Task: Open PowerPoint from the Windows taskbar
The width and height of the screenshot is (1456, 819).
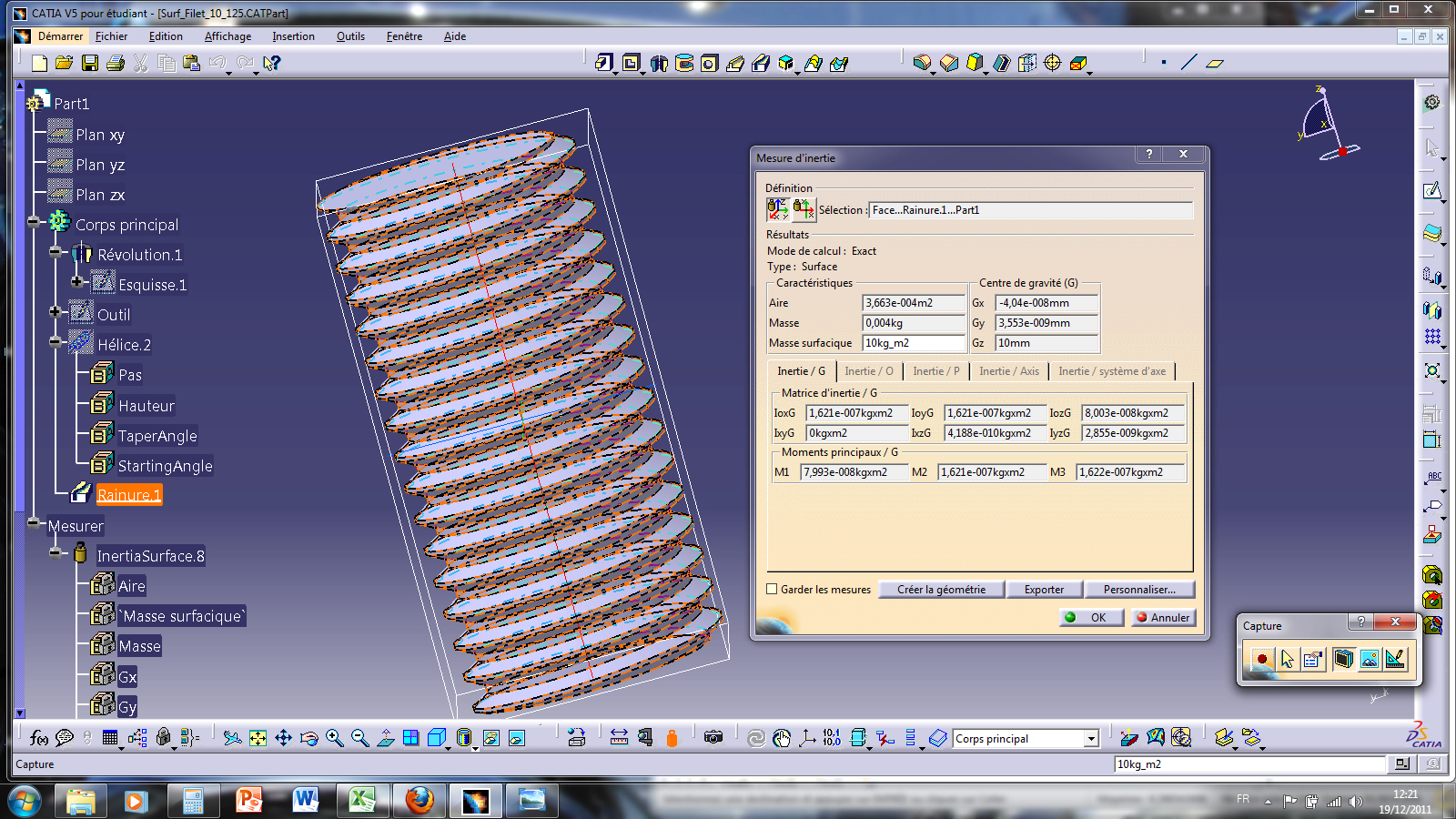Action: pyautogui.click(x=248, y=801)
